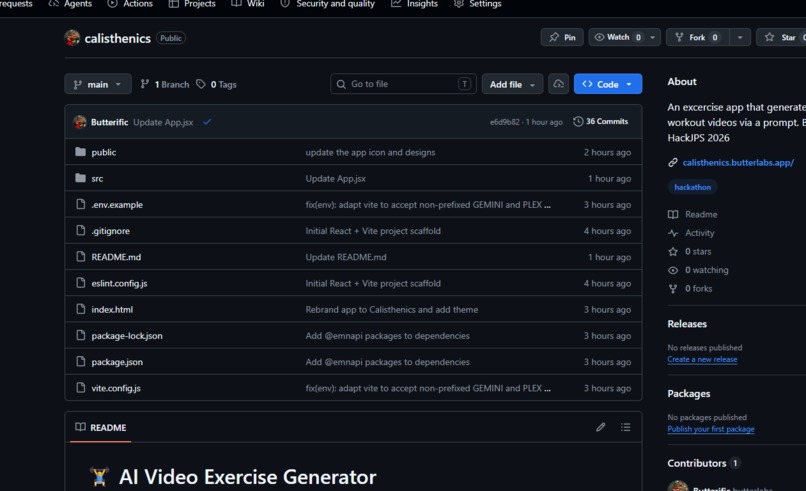Open the latest Update App.jsx commit message
The height and width of the screenshot is (491, 806).
[x=163, y=122]
